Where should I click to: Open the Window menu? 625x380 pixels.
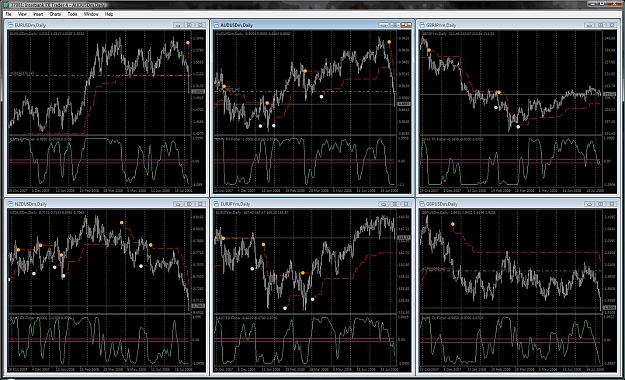pyautogui.click(x=91, y=14)
